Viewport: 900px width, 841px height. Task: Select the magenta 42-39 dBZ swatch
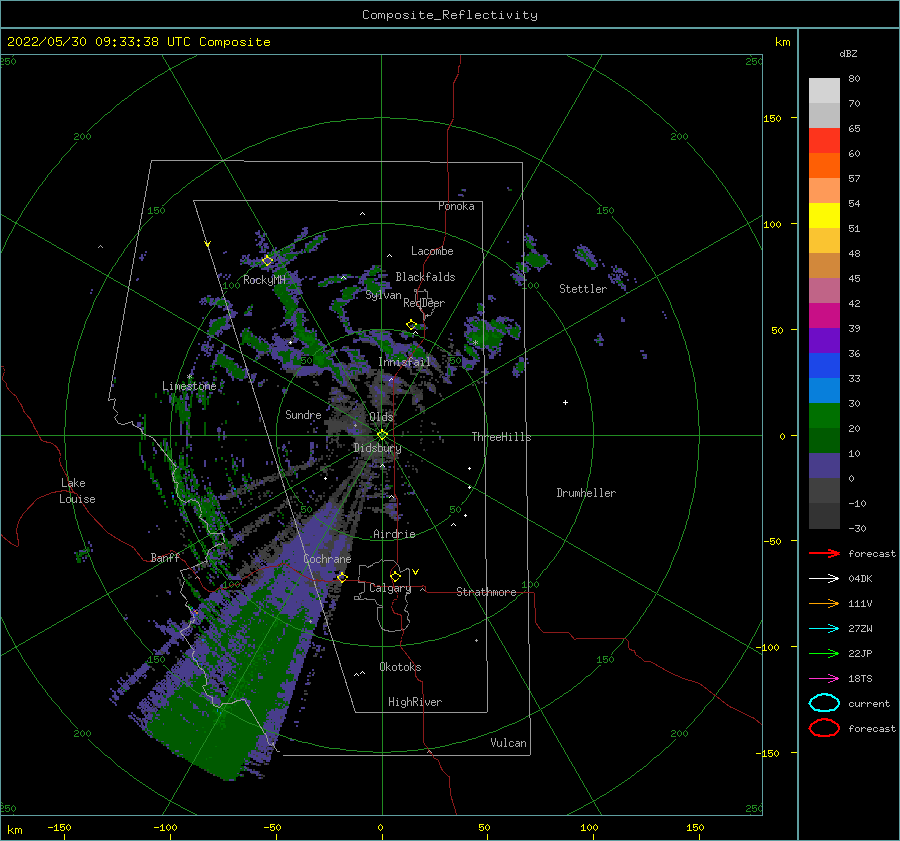click(x=824, y=315)
